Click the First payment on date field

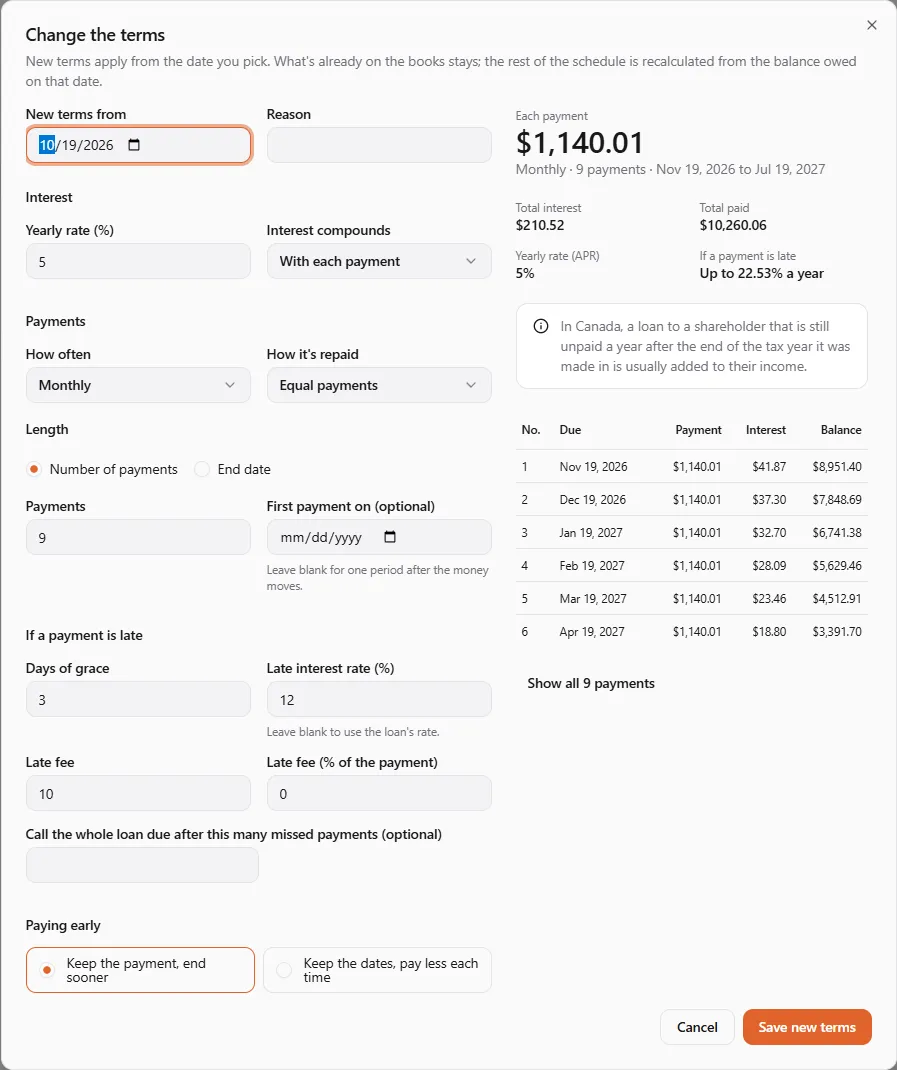pyautogui.click(x=379, y=537)
